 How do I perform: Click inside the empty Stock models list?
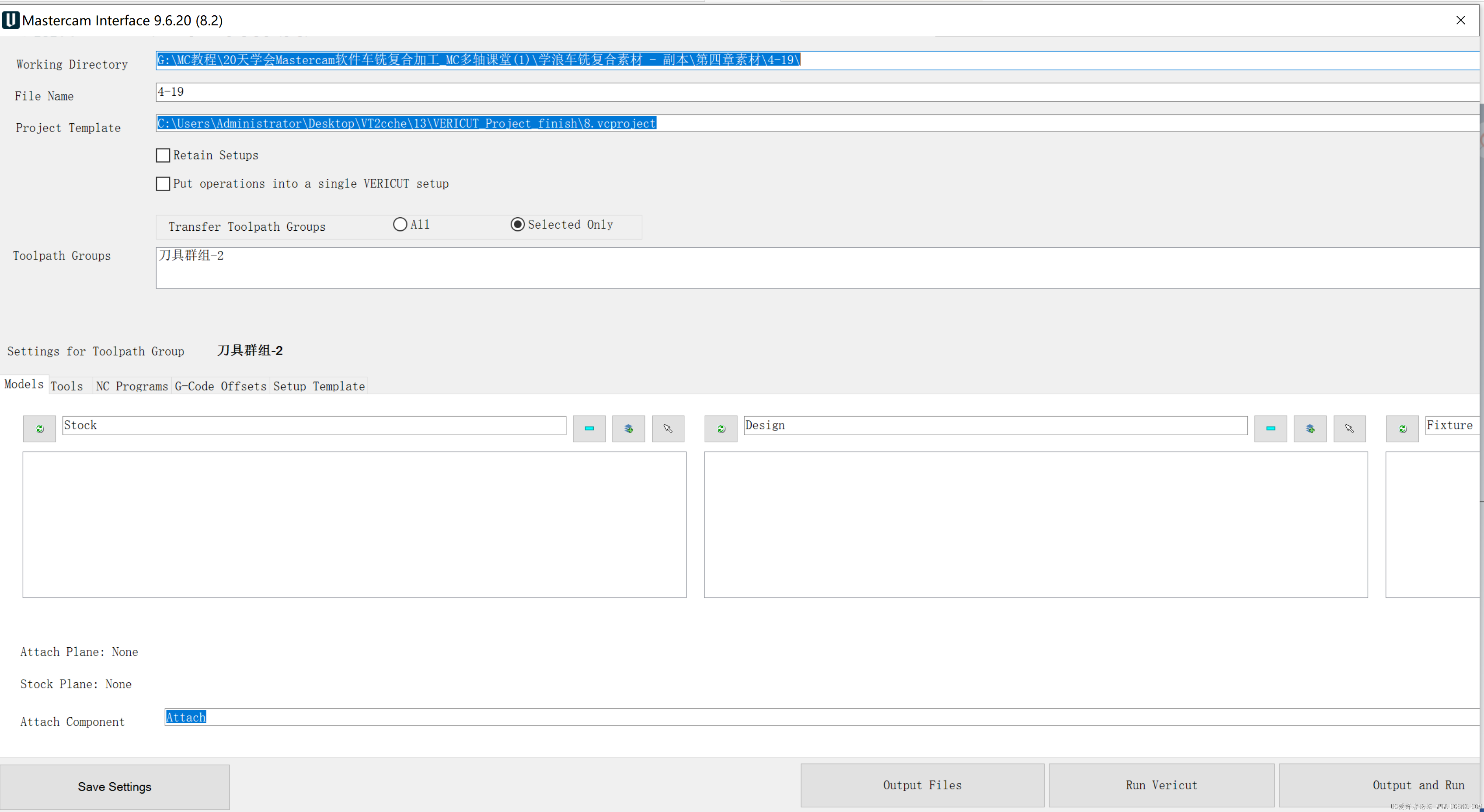(x=354, y=524)
